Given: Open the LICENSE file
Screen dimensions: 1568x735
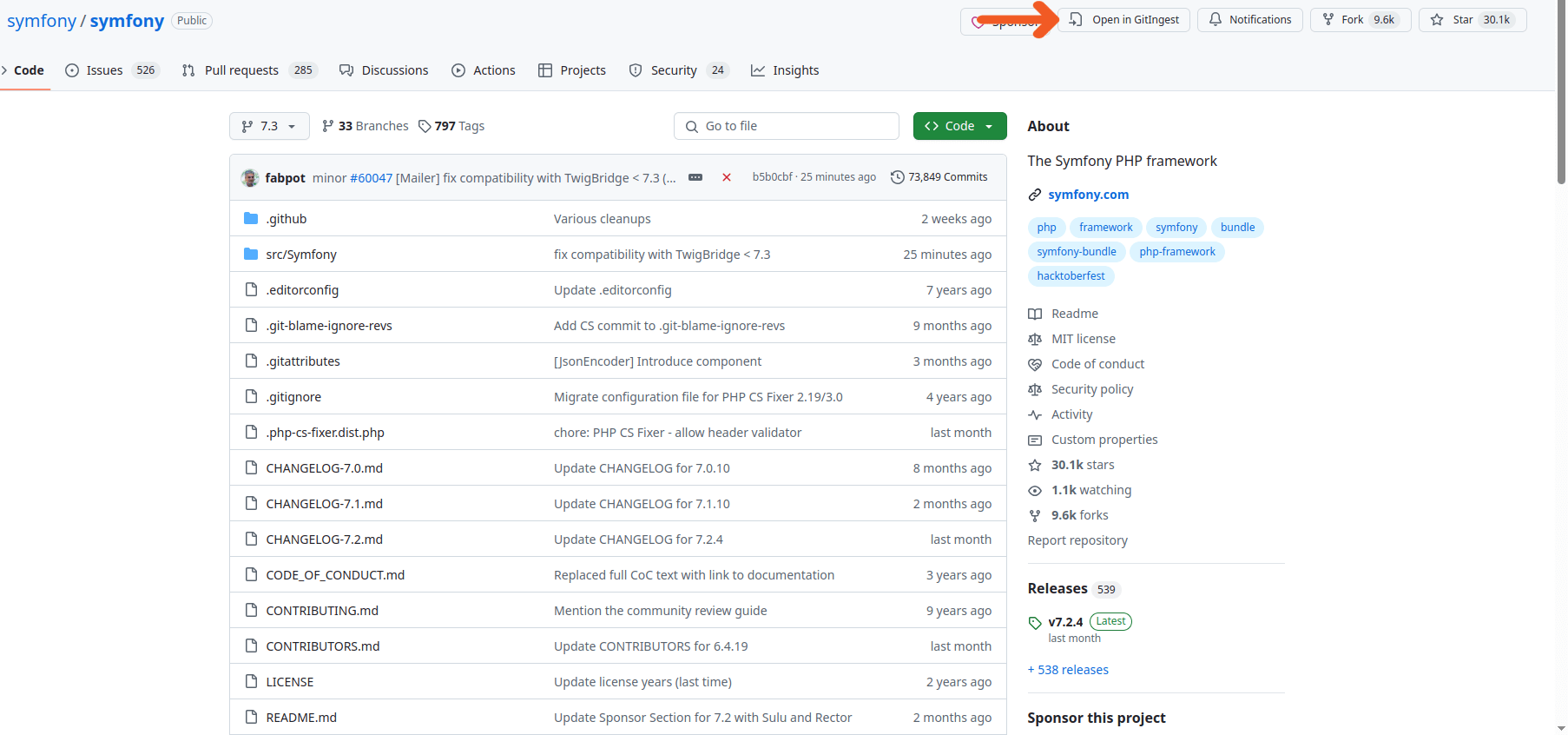Looking at the screenshot, I should coord(290,682).
